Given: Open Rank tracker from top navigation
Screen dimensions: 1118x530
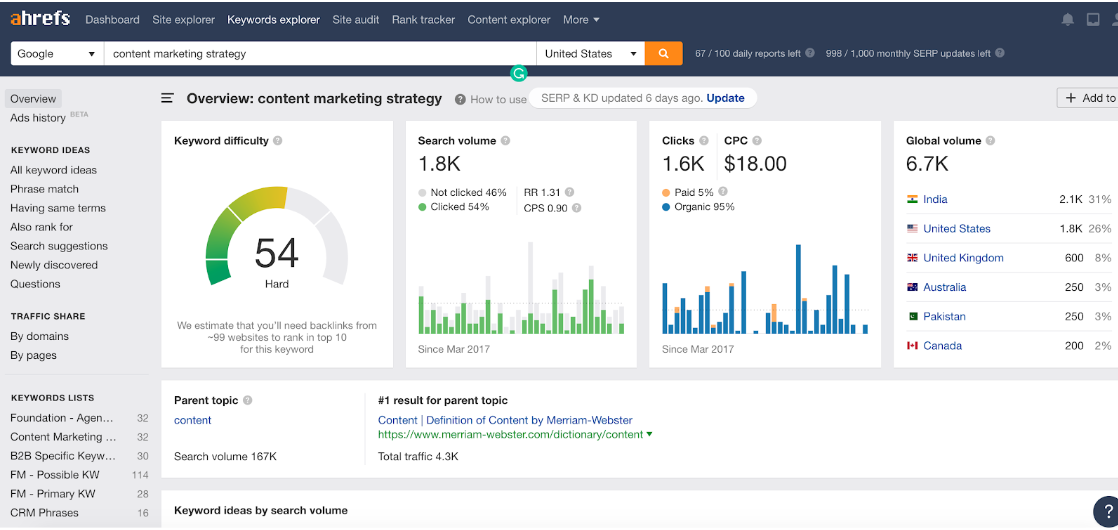Looking at the screenshot, I should [423, 19].
